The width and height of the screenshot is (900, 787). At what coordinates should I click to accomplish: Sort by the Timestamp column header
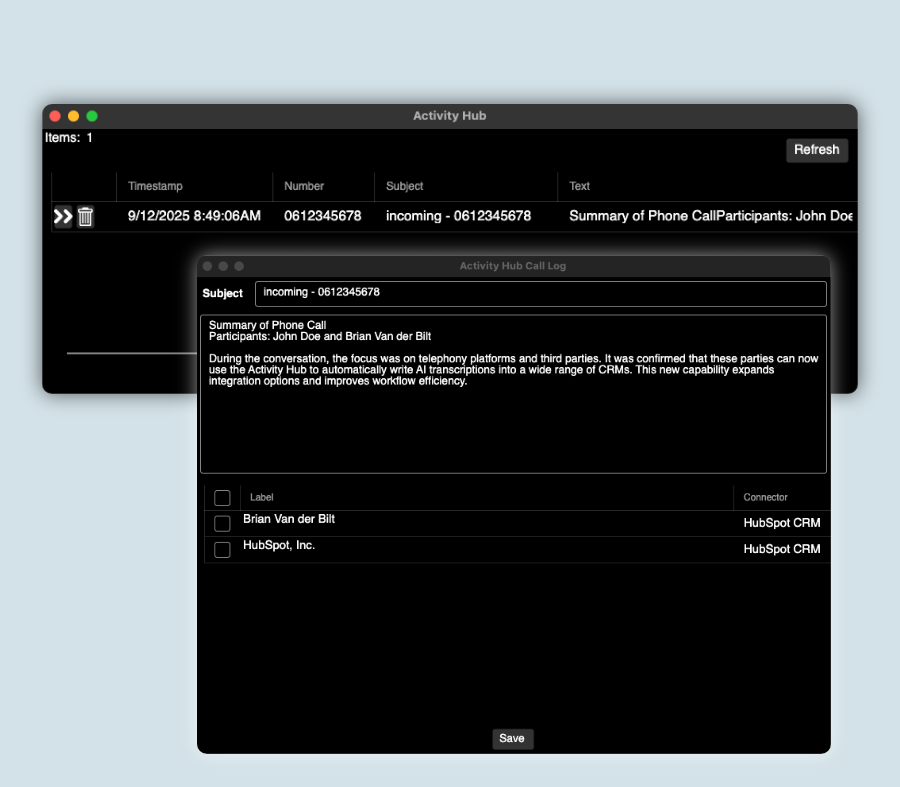[155, 186]
